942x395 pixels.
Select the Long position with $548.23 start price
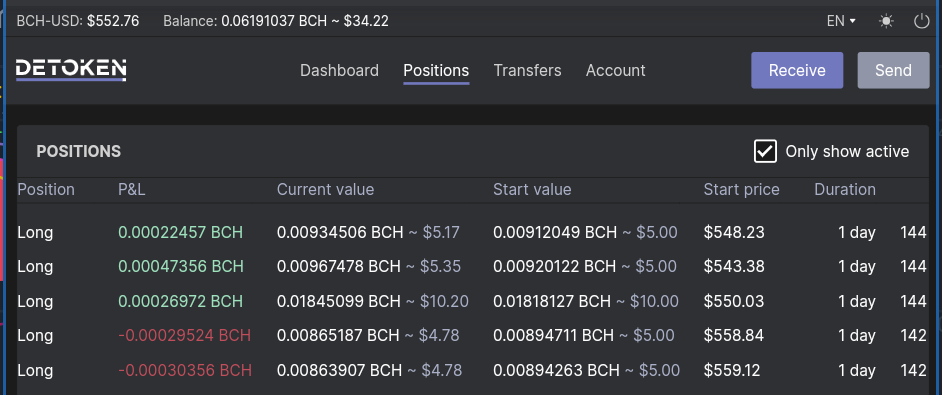[x=472, y=232]
